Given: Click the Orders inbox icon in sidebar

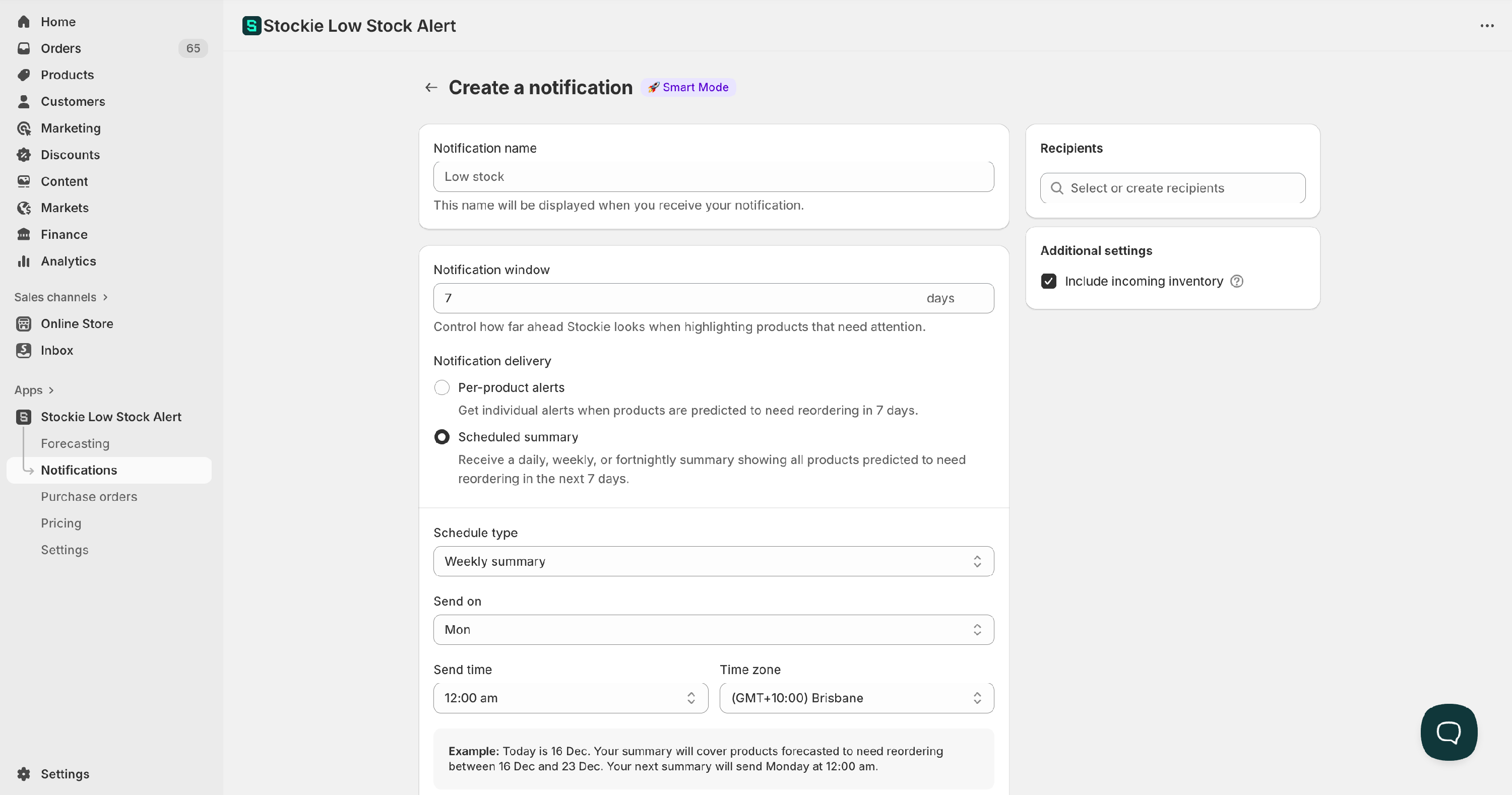Looking at the screenshot, I should pos(24,48).
